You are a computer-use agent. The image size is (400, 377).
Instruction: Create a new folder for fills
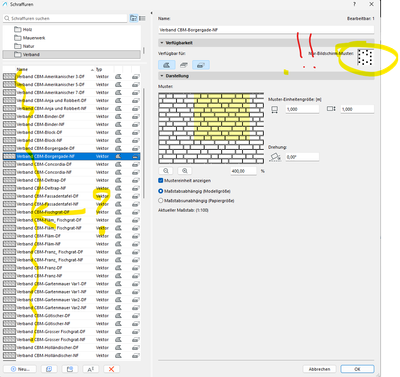tap(70, 369)
